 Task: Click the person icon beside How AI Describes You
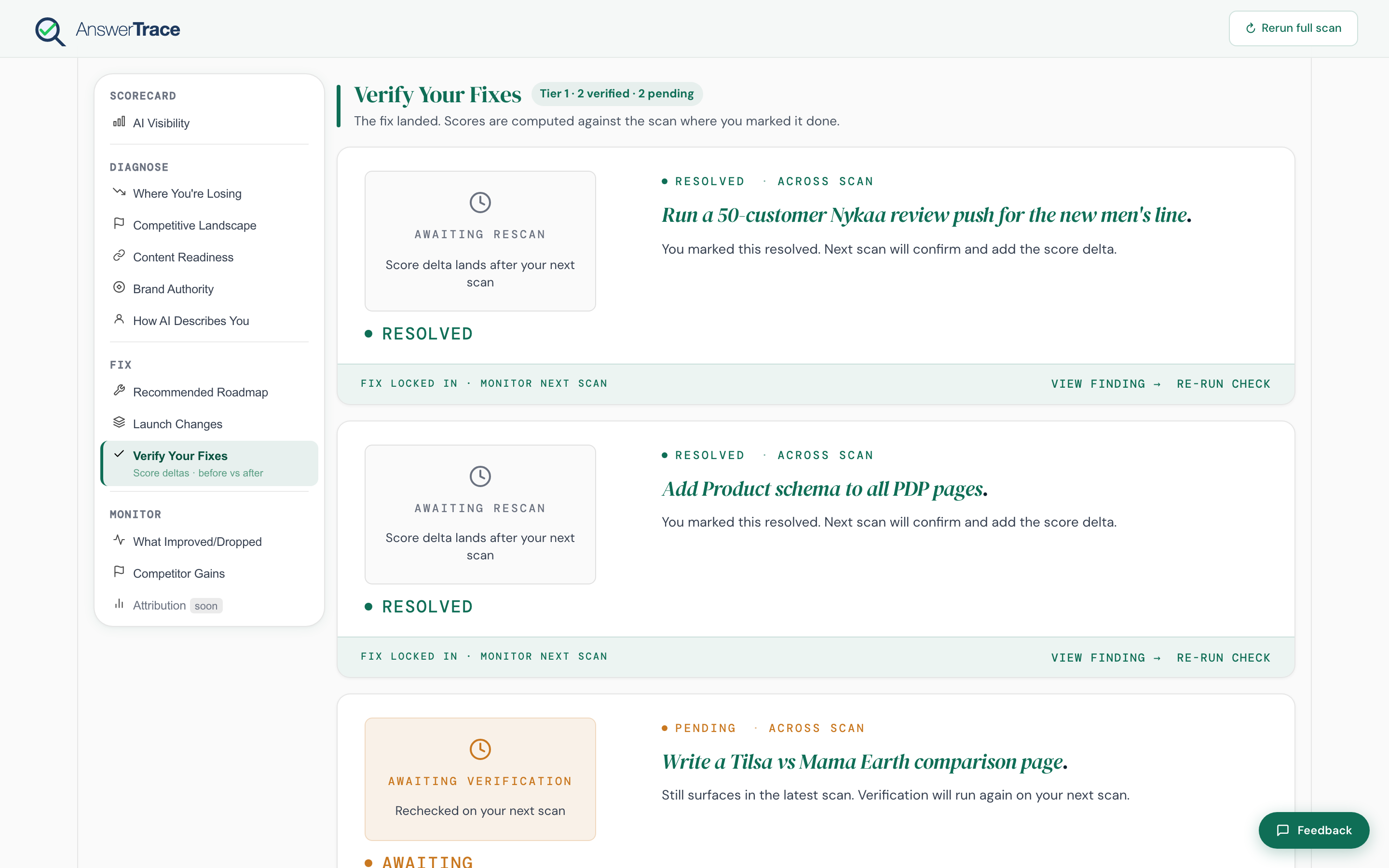point(119,319)
